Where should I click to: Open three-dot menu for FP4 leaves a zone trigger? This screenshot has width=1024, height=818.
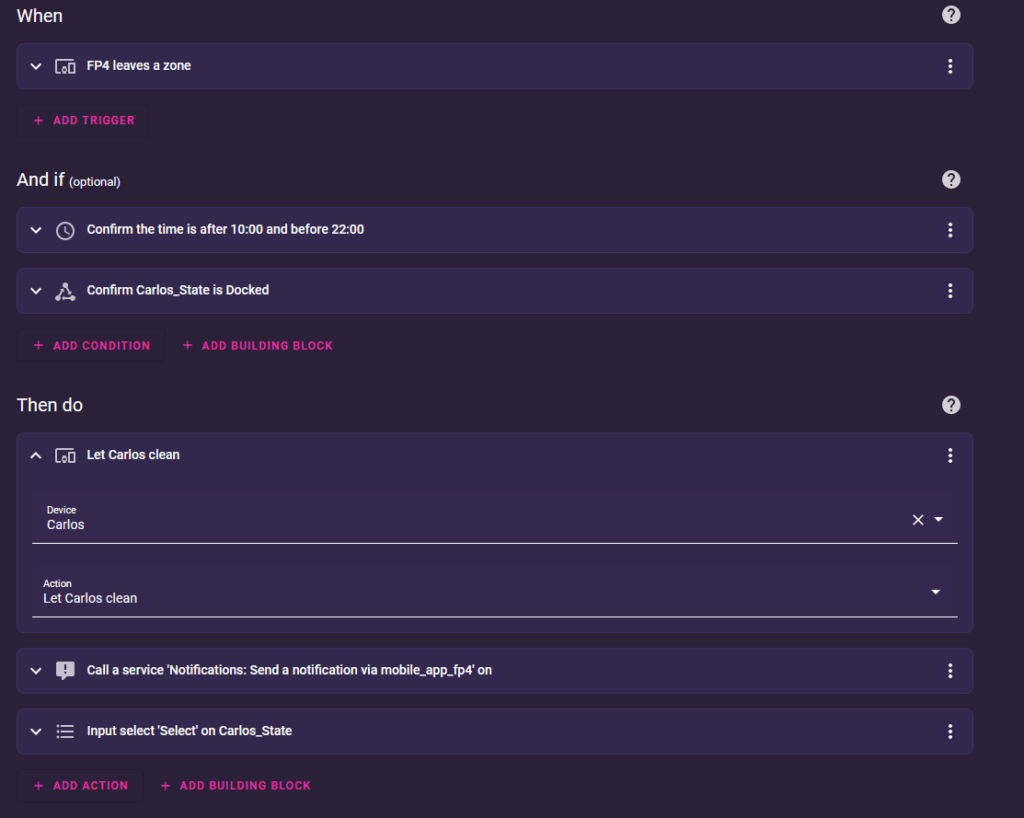point(949,66)
